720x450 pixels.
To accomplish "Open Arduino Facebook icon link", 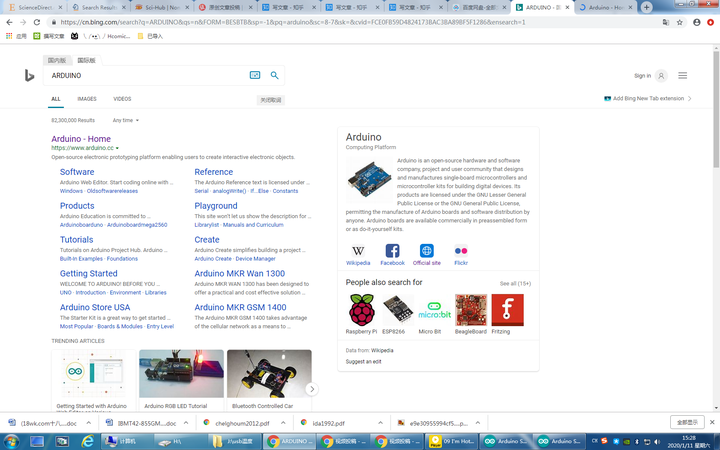I will pyautogui.click(x=392, y=251).
